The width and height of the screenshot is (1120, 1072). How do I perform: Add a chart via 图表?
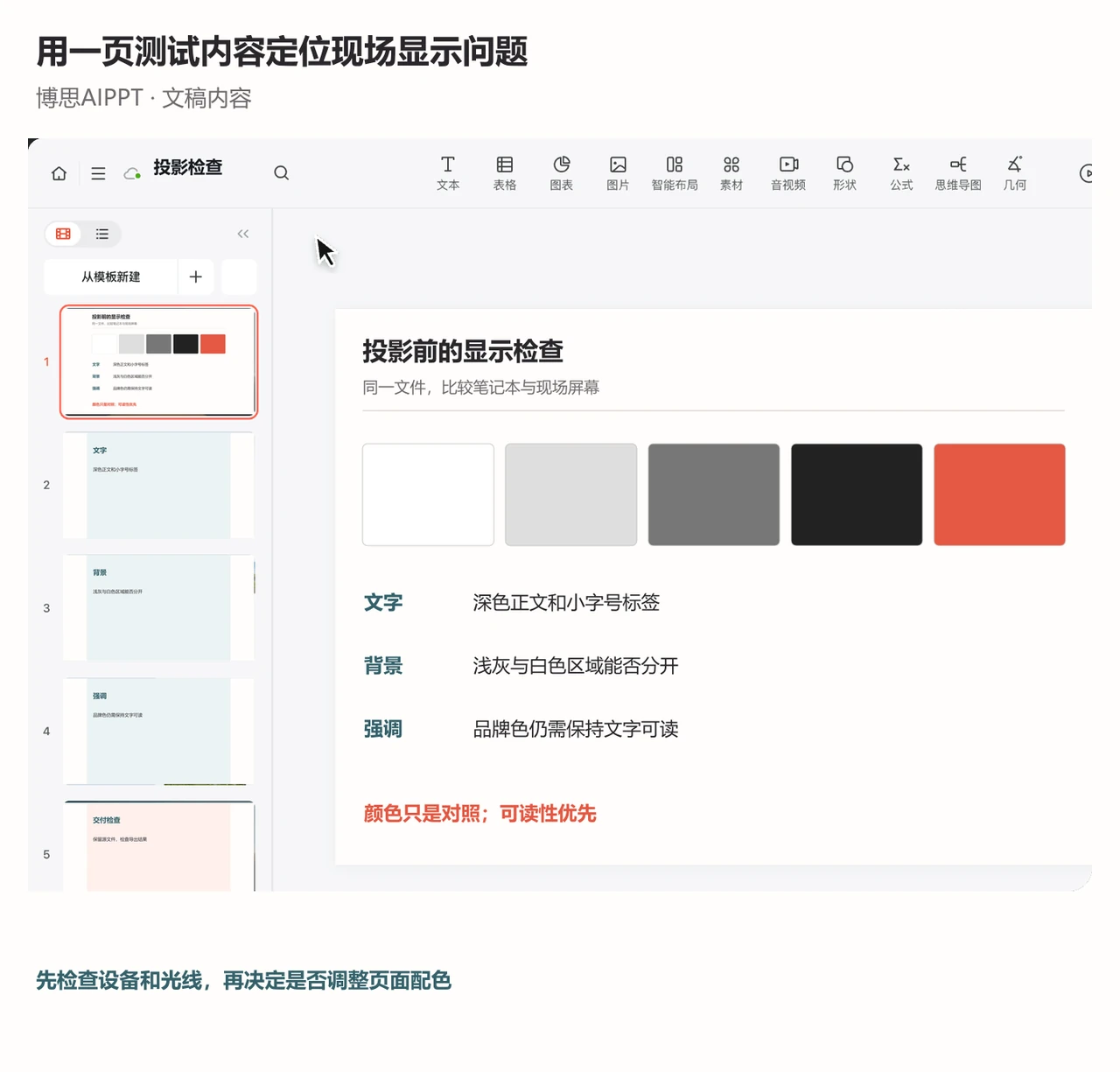click(x=562, y=173)
